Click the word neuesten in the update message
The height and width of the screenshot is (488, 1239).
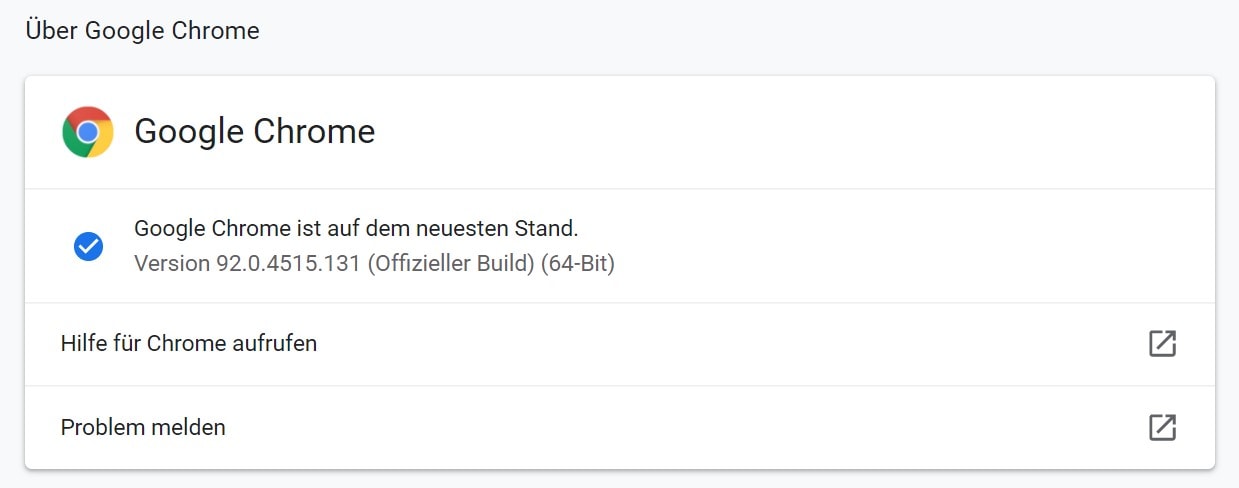[x=473, y=228]
